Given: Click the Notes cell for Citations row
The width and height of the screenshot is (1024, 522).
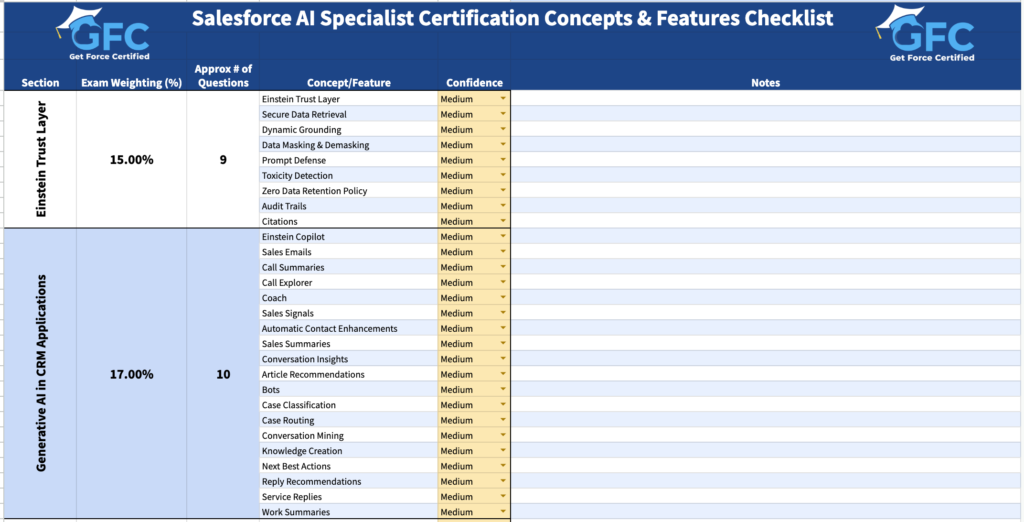Looking at the screenshot, I should 765,221.
